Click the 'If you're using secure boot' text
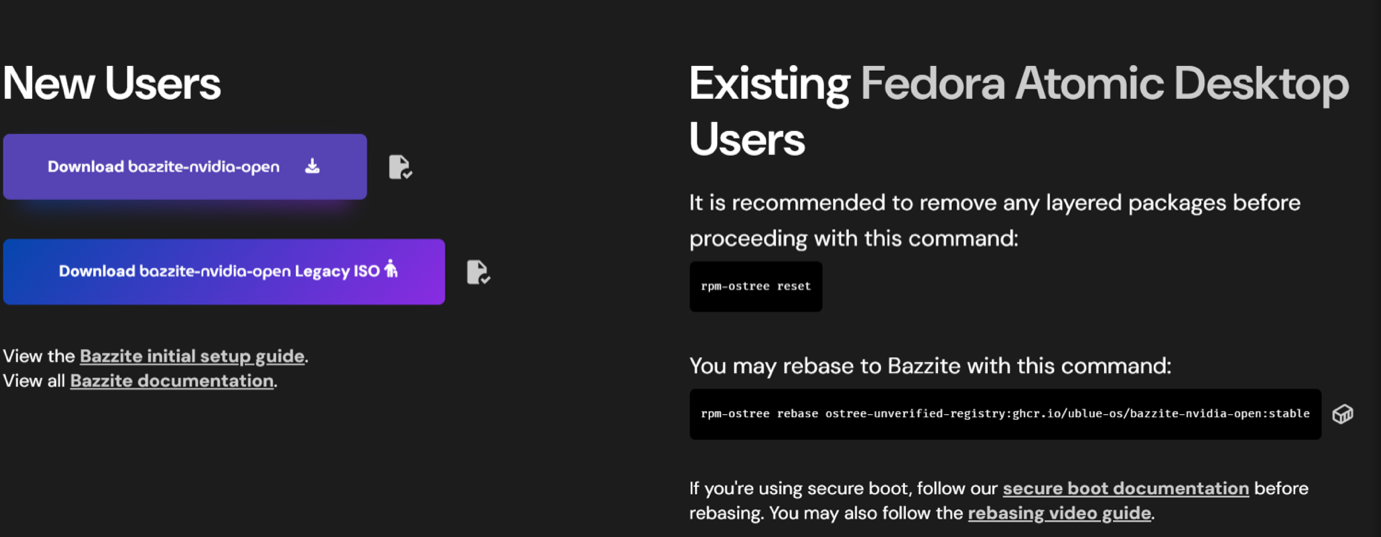This screenshot has height=537, width=1381. [844, 488]
